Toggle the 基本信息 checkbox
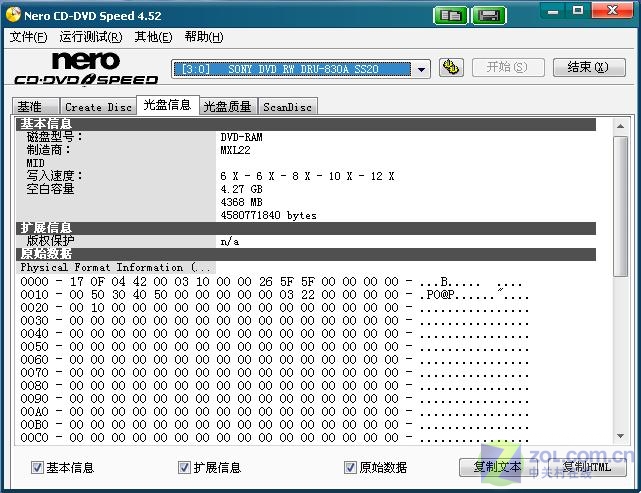Image resolution: width=641 pixels, height=493 pixels. 37,467
